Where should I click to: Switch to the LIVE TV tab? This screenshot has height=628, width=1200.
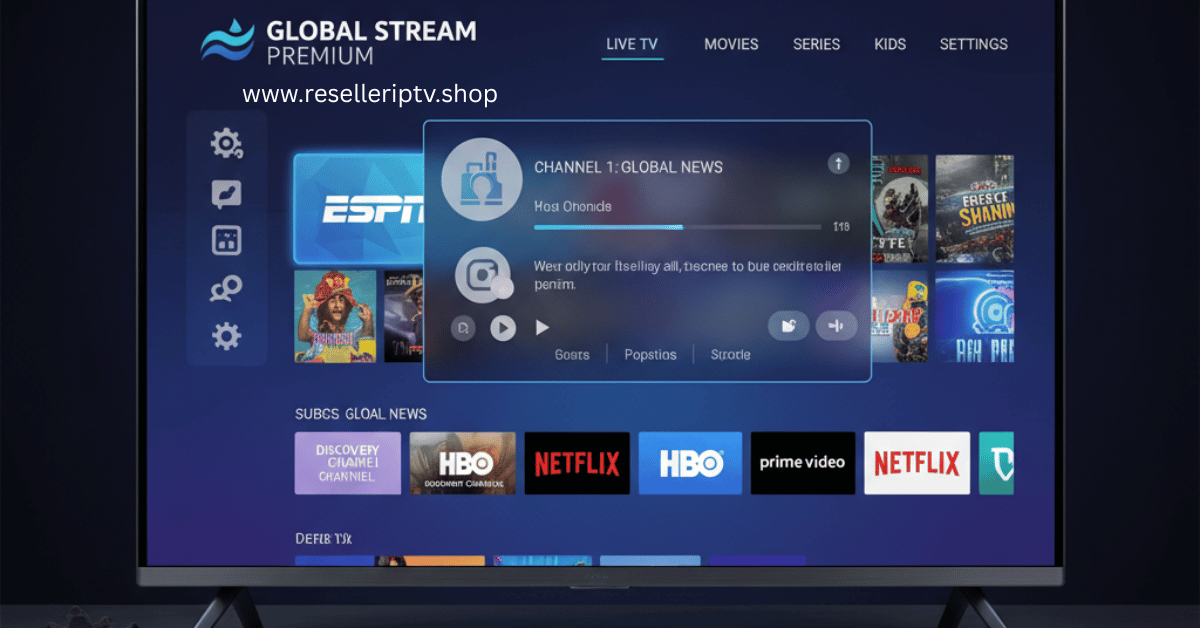point(632,45)
